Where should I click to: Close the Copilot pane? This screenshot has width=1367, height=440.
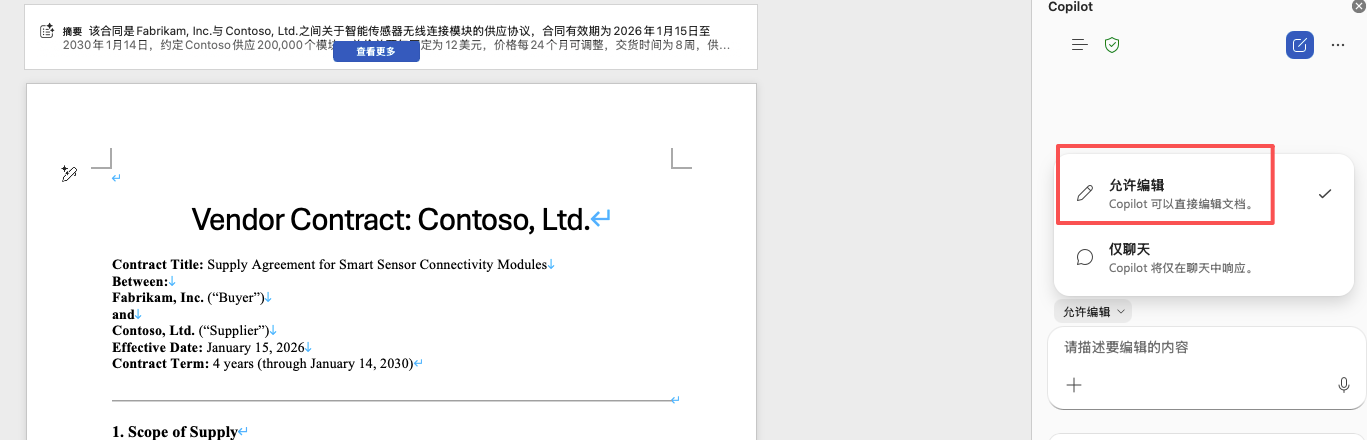click(x=1358, y=7)
